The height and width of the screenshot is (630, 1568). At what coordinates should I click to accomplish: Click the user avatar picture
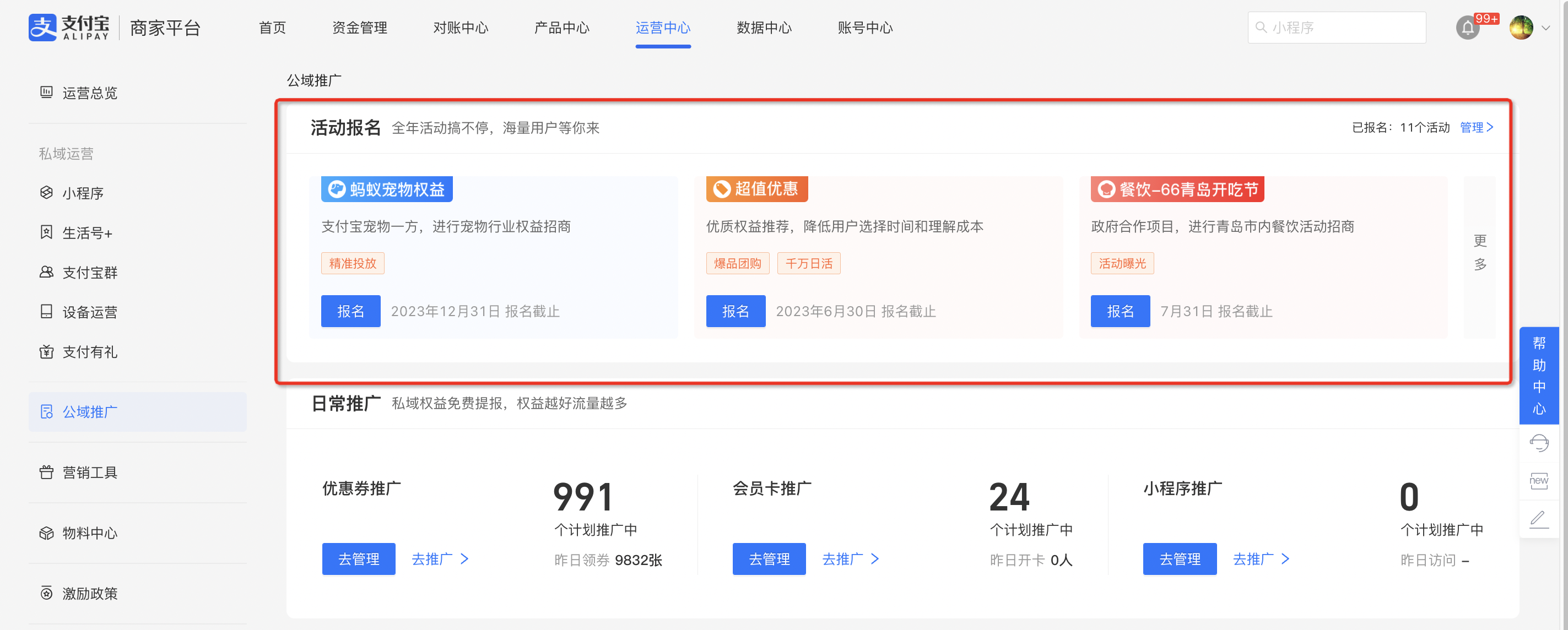(x=1521, y=28)
